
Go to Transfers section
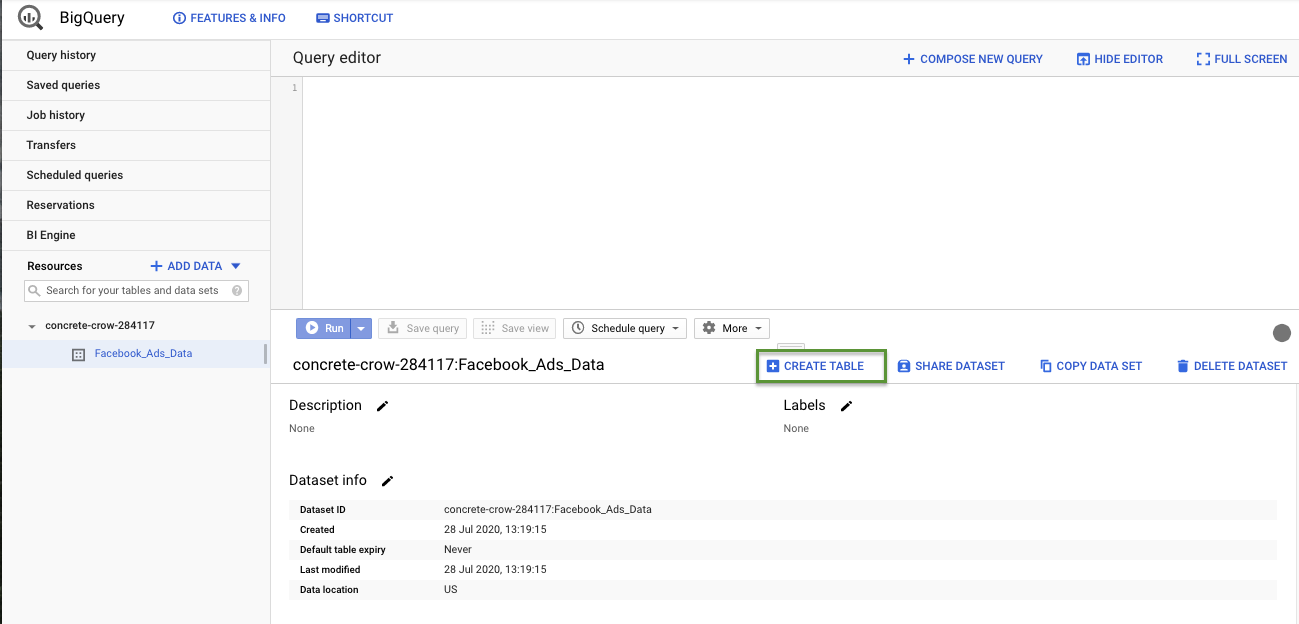tap(135, 145)
